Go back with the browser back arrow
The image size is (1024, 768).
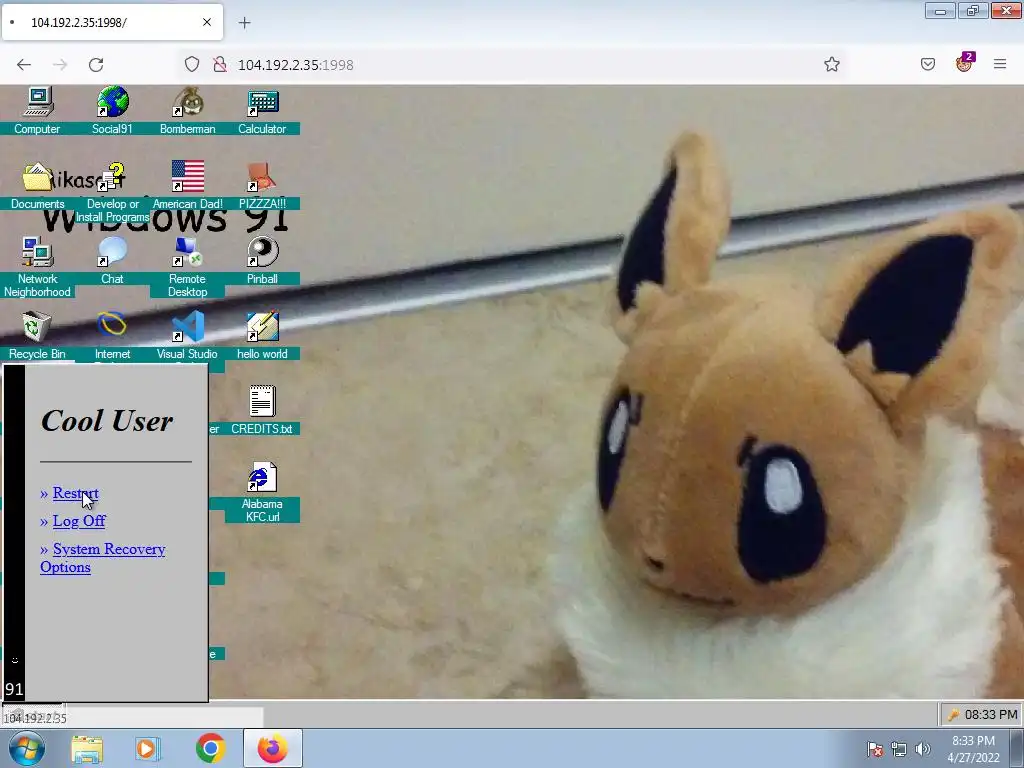[24, 65]
